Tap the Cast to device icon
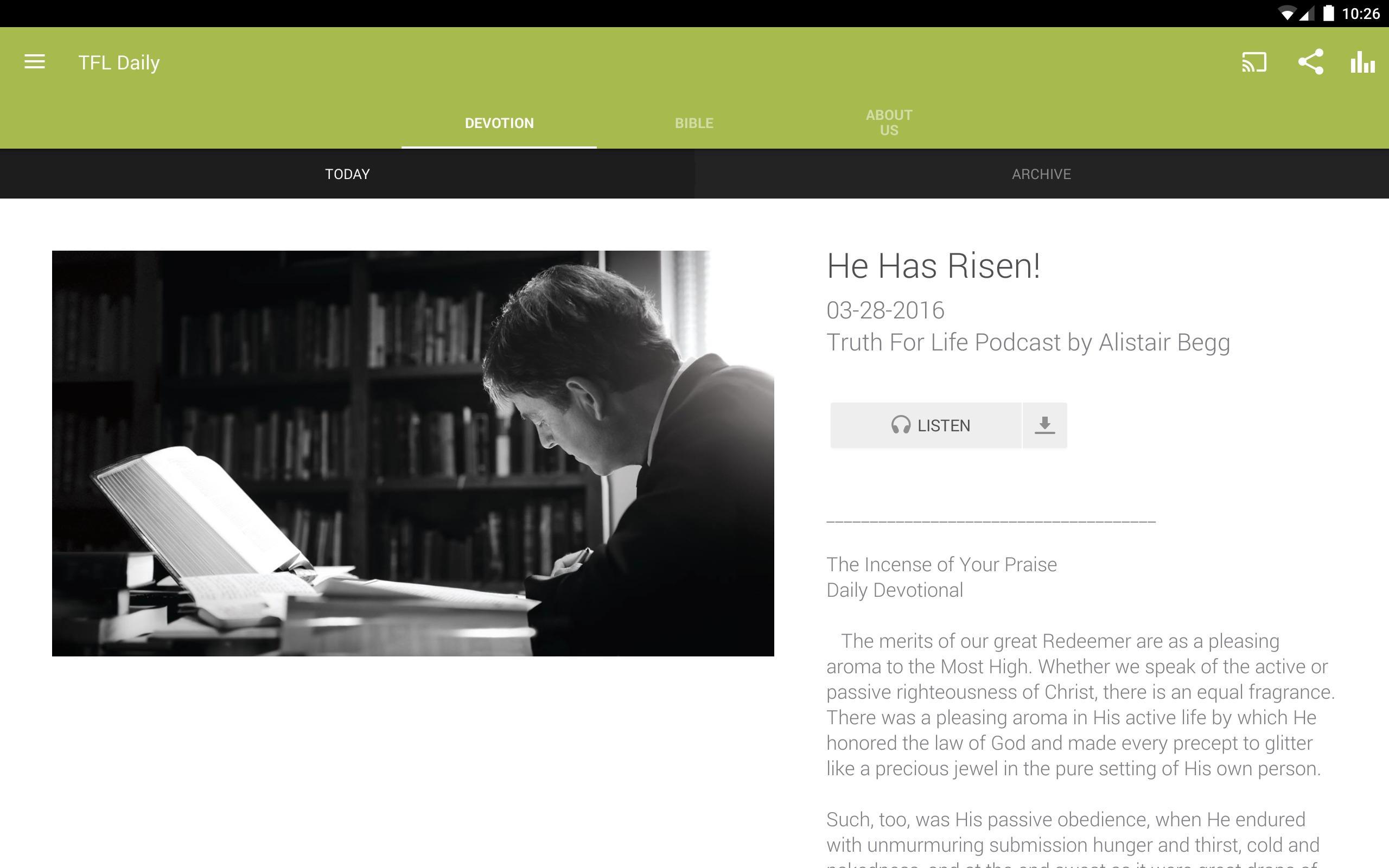 pos(1254,62)
